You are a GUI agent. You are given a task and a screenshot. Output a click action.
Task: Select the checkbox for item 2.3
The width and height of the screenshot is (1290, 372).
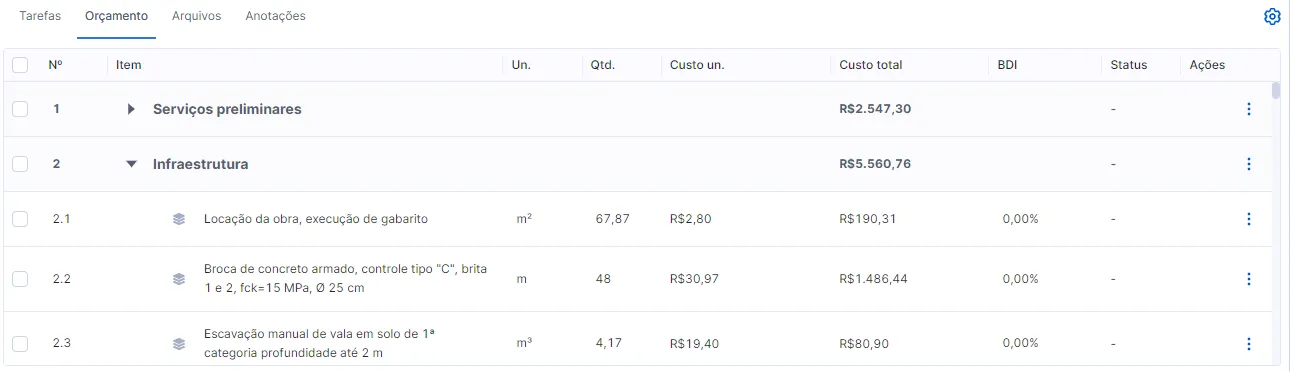coord(20,344)
